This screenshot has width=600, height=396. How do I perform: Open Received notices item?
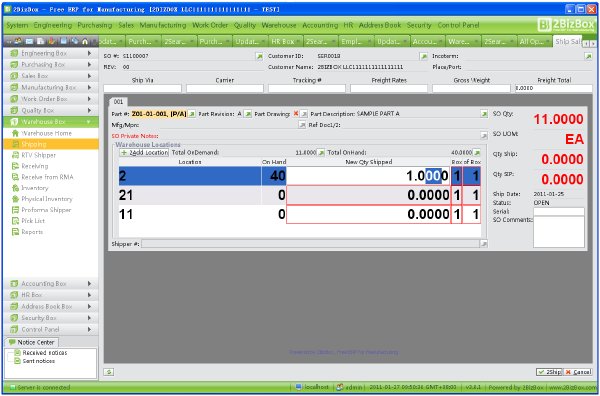45,353
